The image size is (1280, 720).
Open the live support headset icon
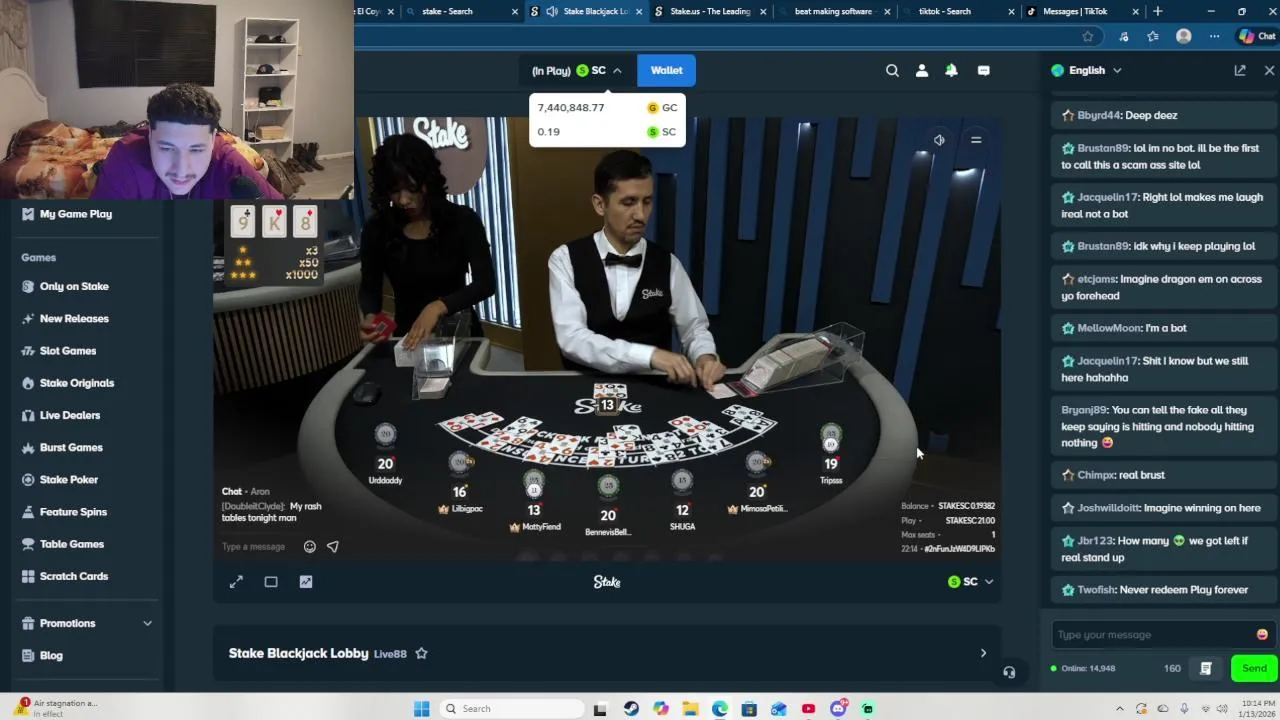click(x=1009, y=672)
